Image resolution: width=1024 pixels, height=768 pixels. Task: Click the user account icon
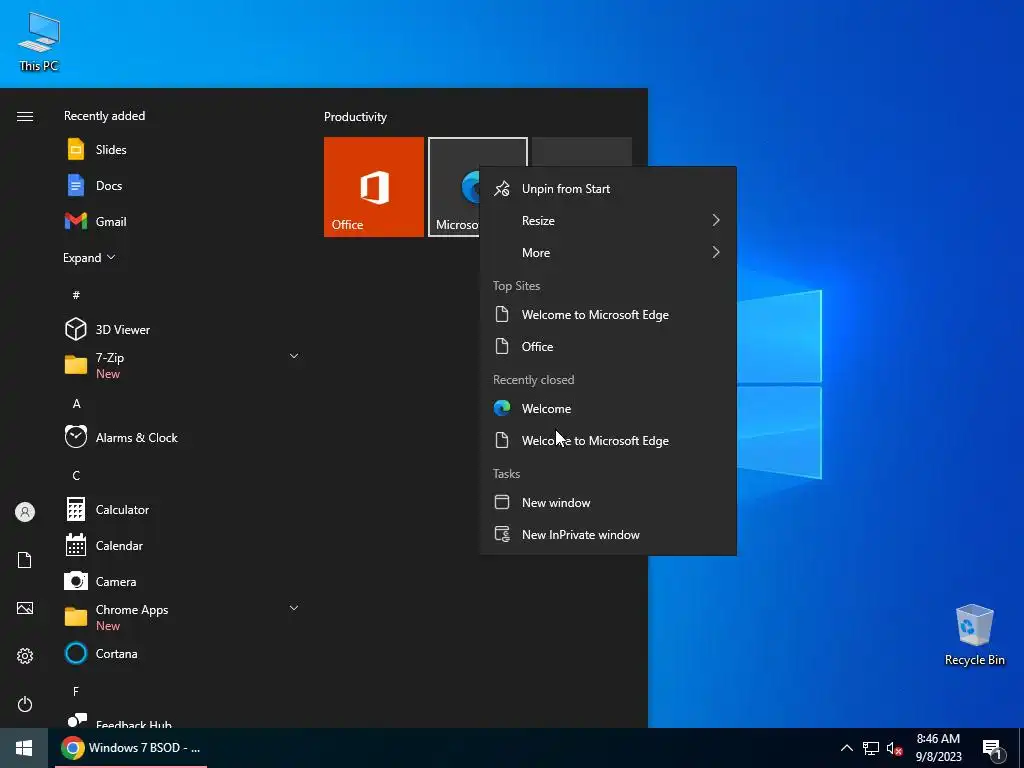point(25,512)
